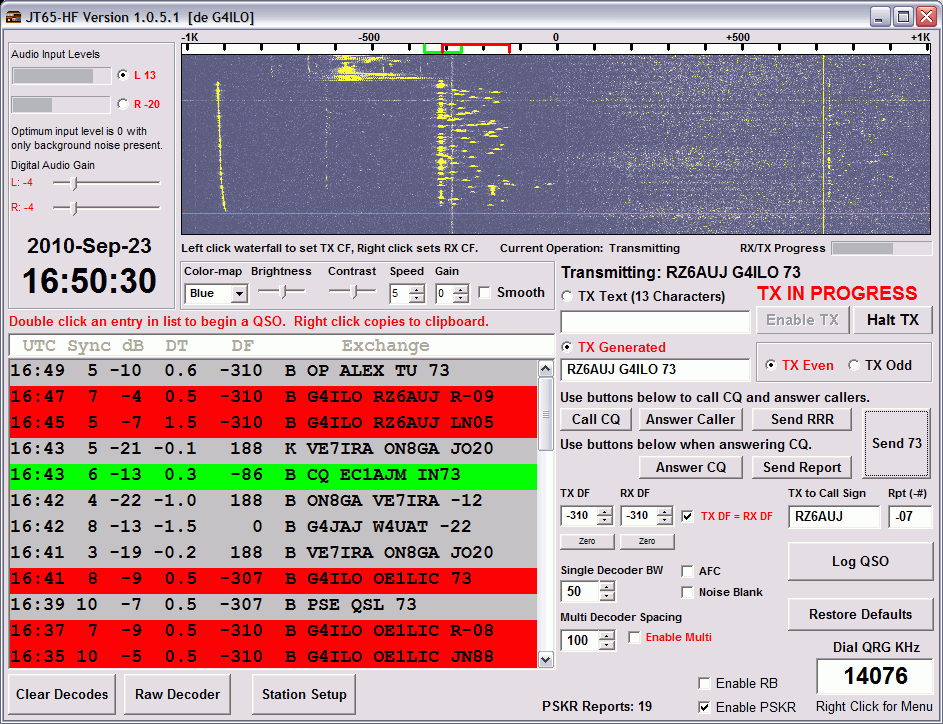Click the Answer Caller button
The height and width of the screenshot is (724, 943).
point(690,419)
